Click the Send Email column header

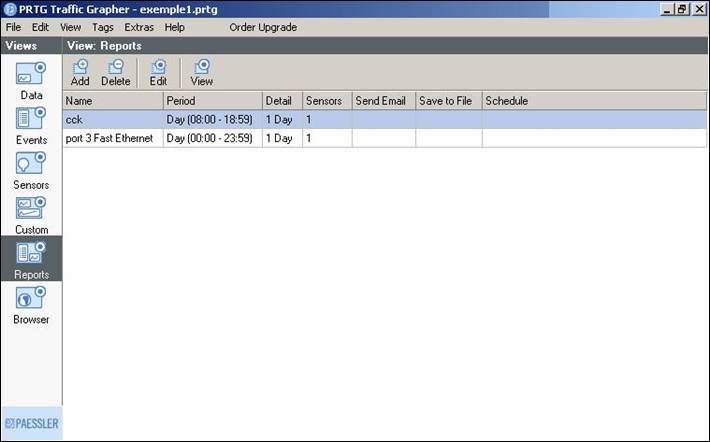[383, 101]
